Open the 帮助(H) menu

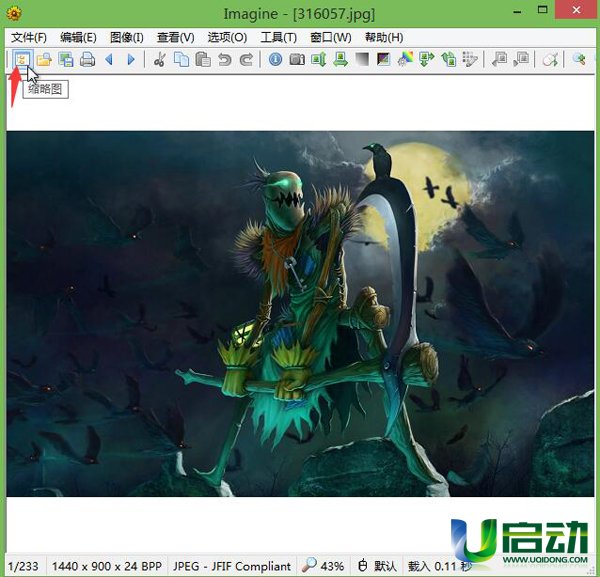384,37
